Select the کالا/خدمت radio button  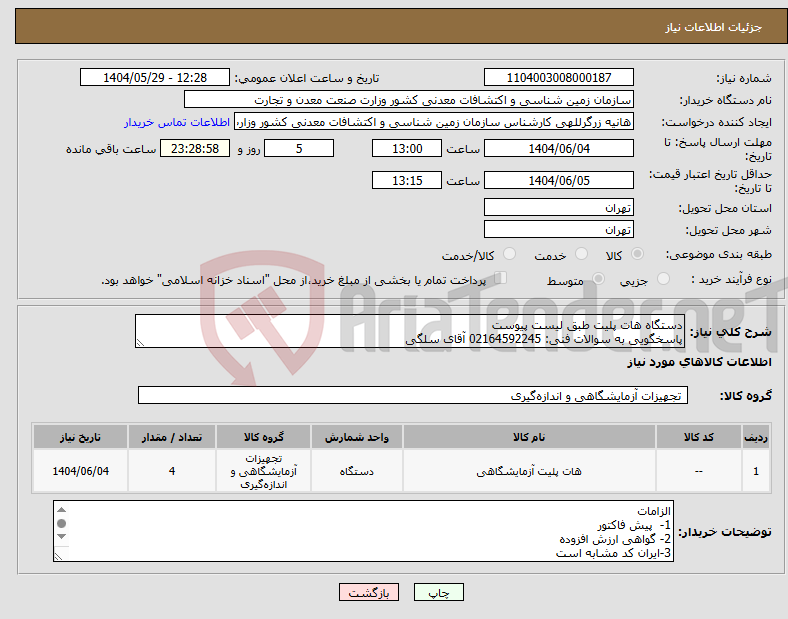pos(509,254)
